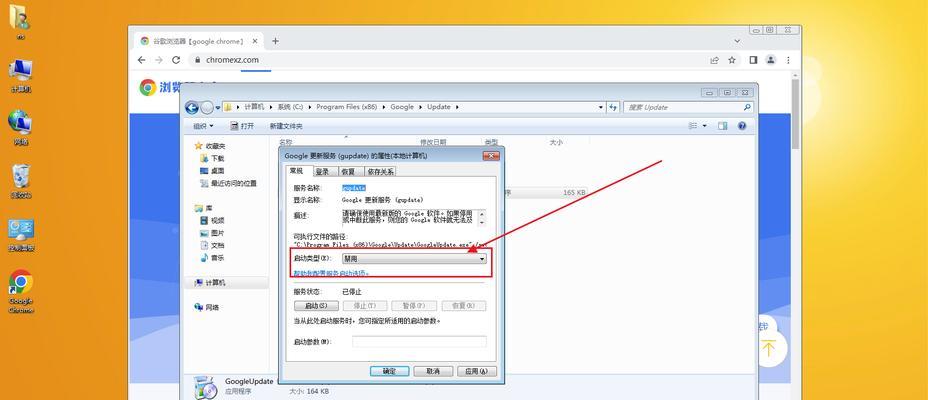The width and height of the screenshot is (928, 400).
Task: Click the Google breadcrumb segment
Action: click(x=402, y=107)
